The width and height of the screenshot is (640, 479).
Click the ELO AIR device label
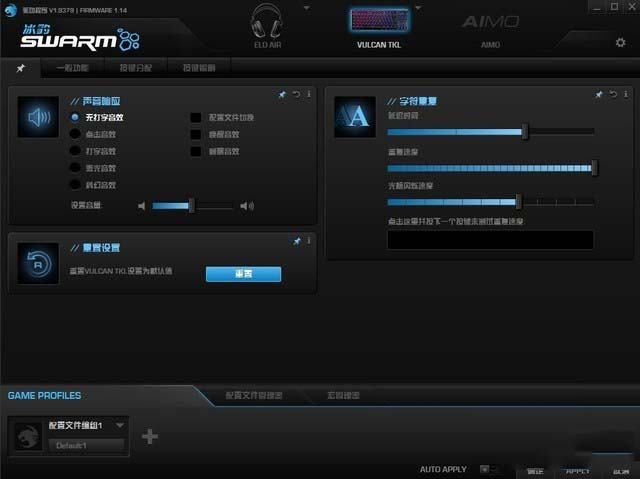[x=267, y=45]
